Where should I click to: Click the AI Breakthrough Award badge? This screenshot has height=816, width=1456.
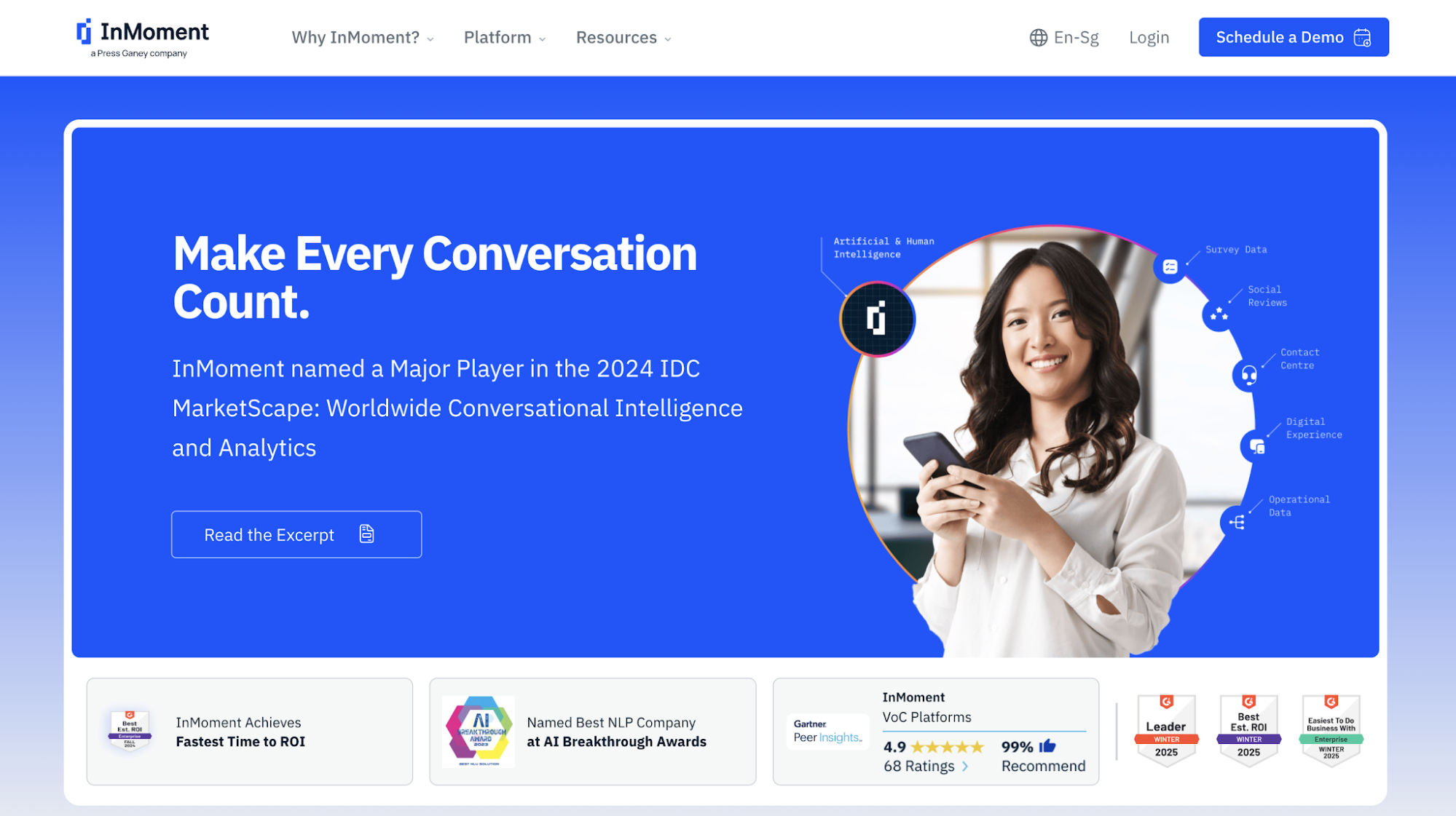[479, 731]
